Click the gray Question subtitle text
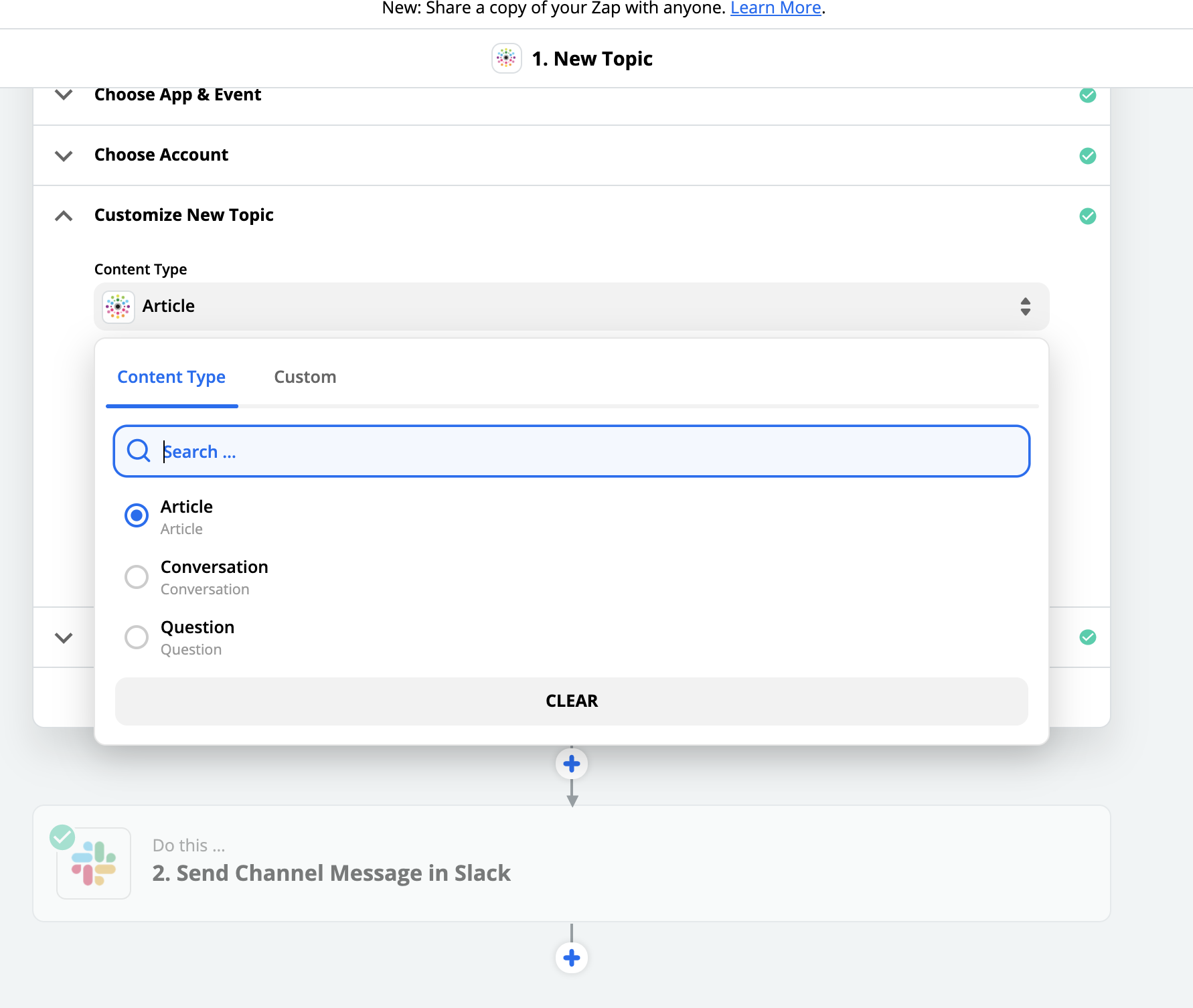Screen dimensions: 1193x1008 [x=191, y=650]
